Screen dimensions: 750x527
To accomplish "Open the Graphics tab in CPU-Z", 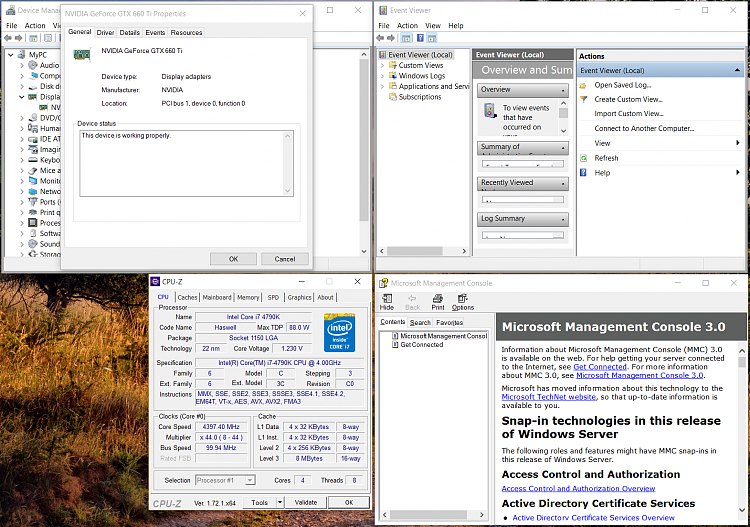I will (x=299, y=297).
